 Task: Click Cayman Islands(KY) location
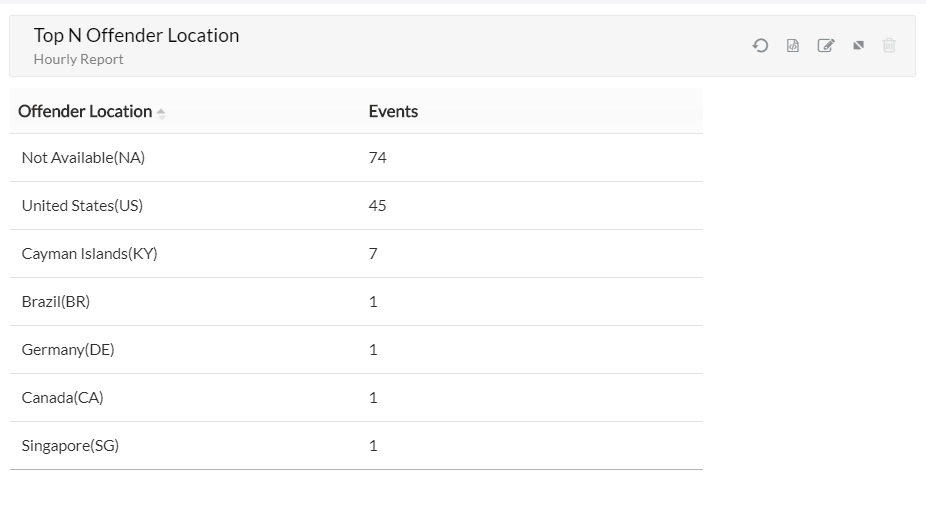point(89,254)
